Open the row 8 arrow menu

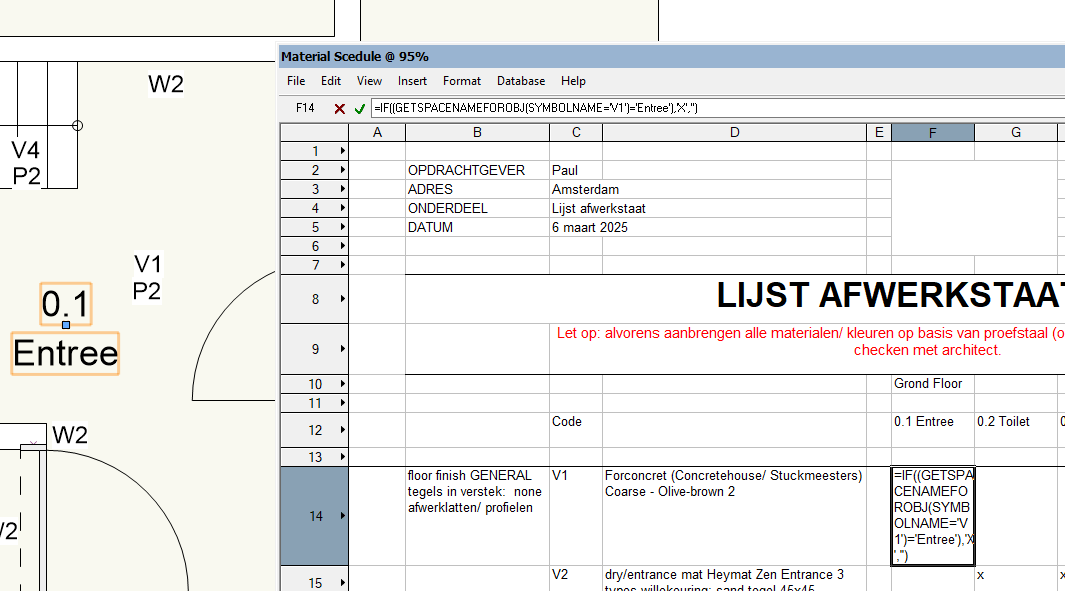[x=343, y=299]
